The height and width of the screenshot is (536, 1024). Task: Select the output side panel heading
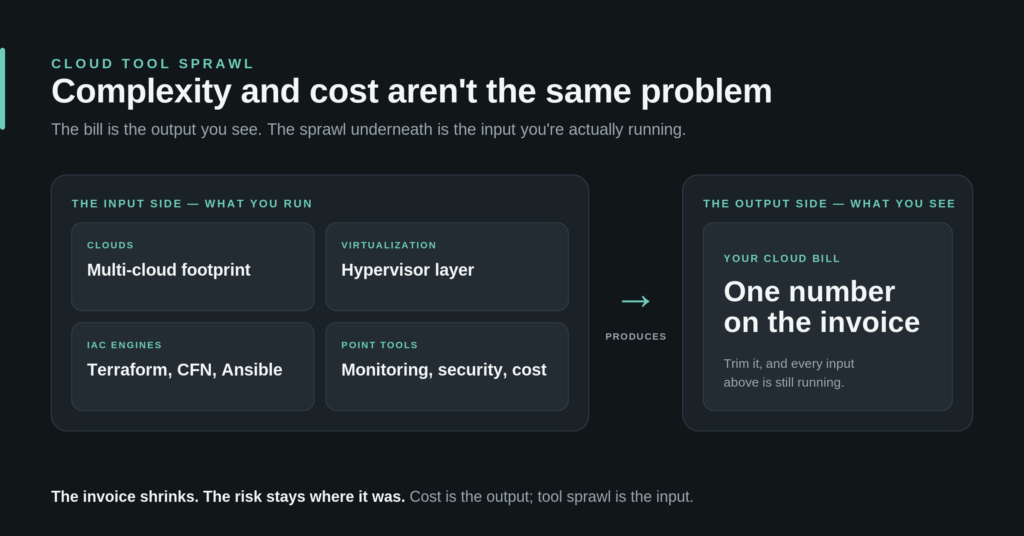point(829,204)
